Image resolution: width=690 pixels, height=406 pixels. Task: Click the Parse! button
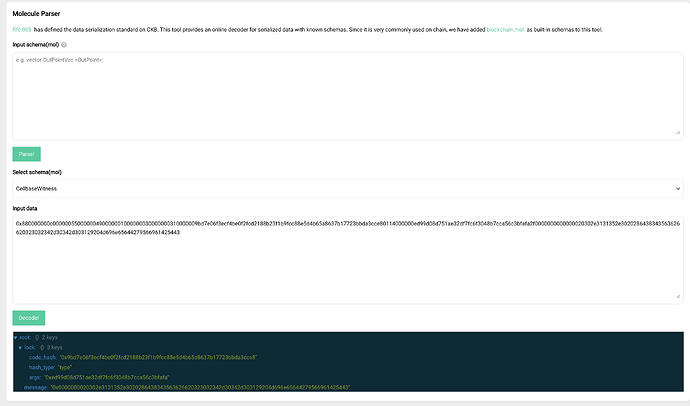[x=26, y=154]
